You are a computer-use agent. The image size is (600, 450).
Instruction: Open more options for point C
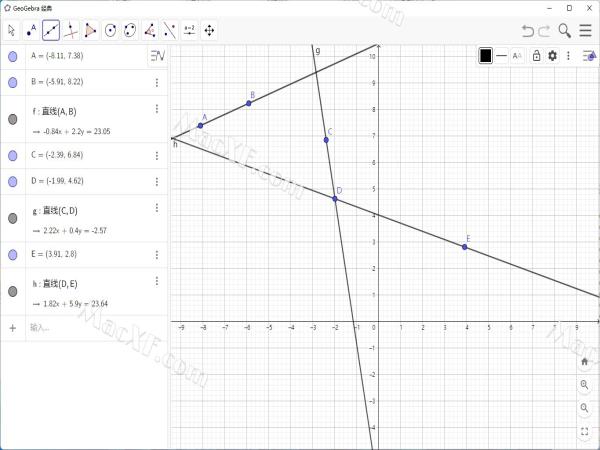point(157,155)
